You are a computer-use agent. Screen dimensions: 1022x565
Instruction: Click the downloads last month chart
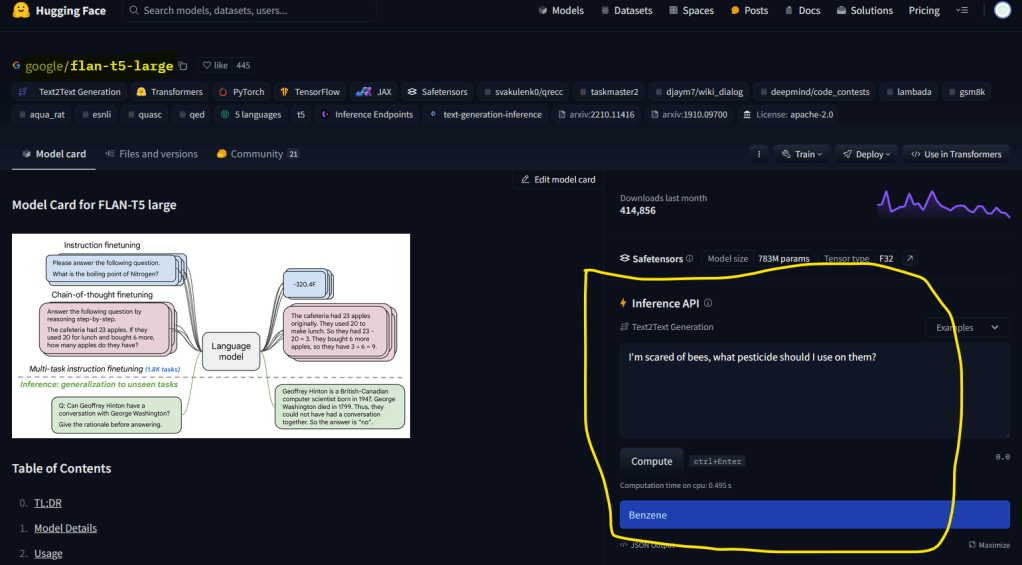click(x=943, y=203)
